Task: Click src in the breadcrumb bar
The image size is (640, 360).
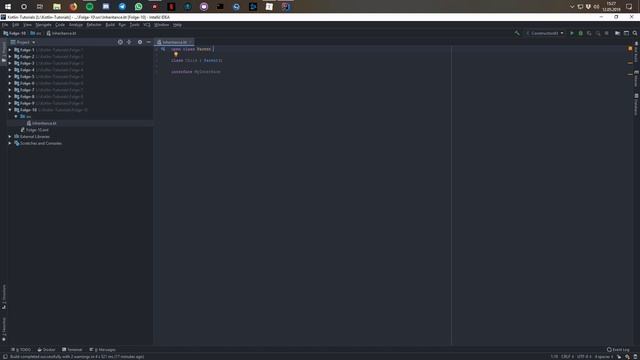Action: 36,33
